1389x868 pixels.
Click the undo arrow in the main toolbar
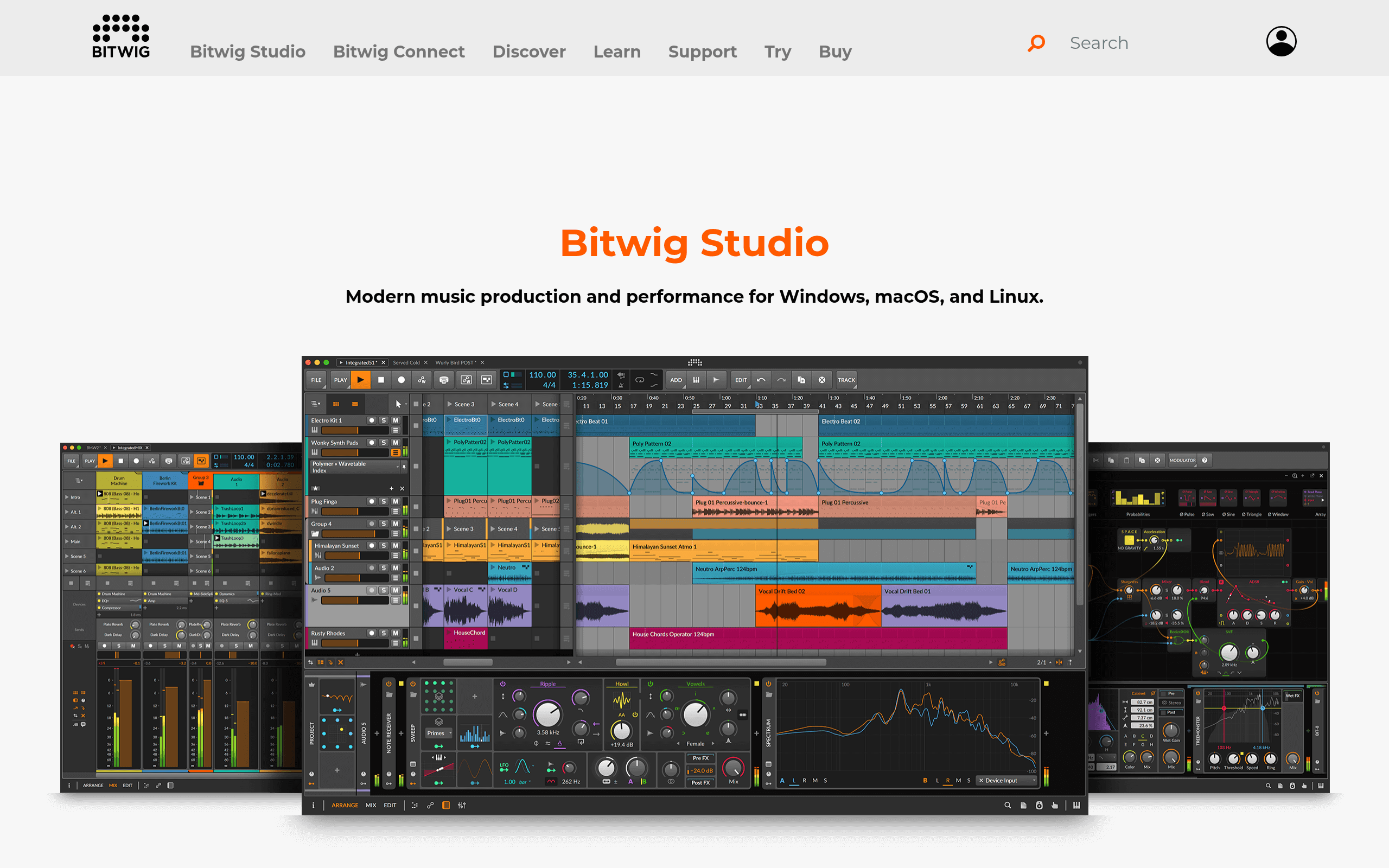[761, 379]
